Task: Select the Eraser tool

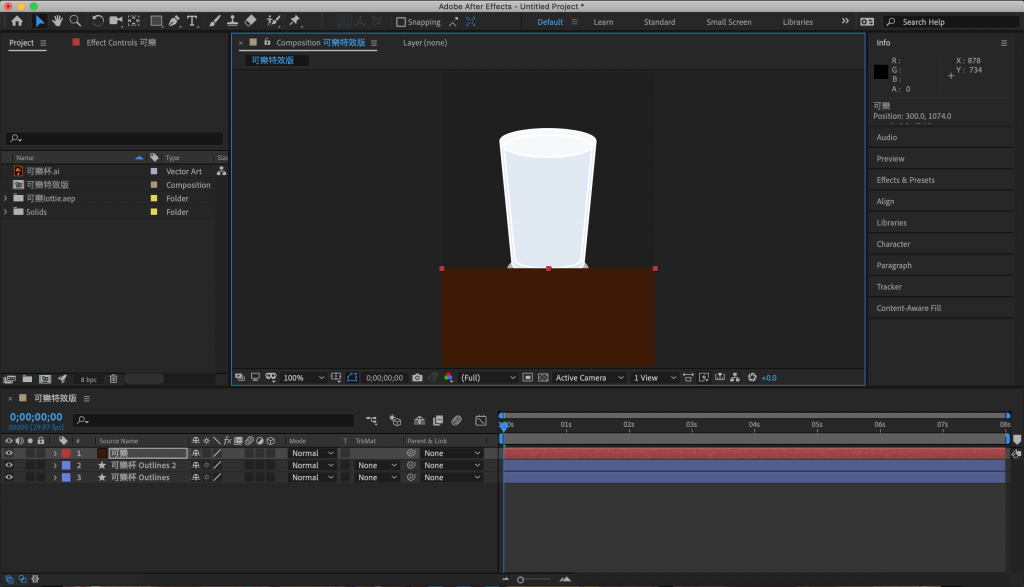Action: point(250,21)
